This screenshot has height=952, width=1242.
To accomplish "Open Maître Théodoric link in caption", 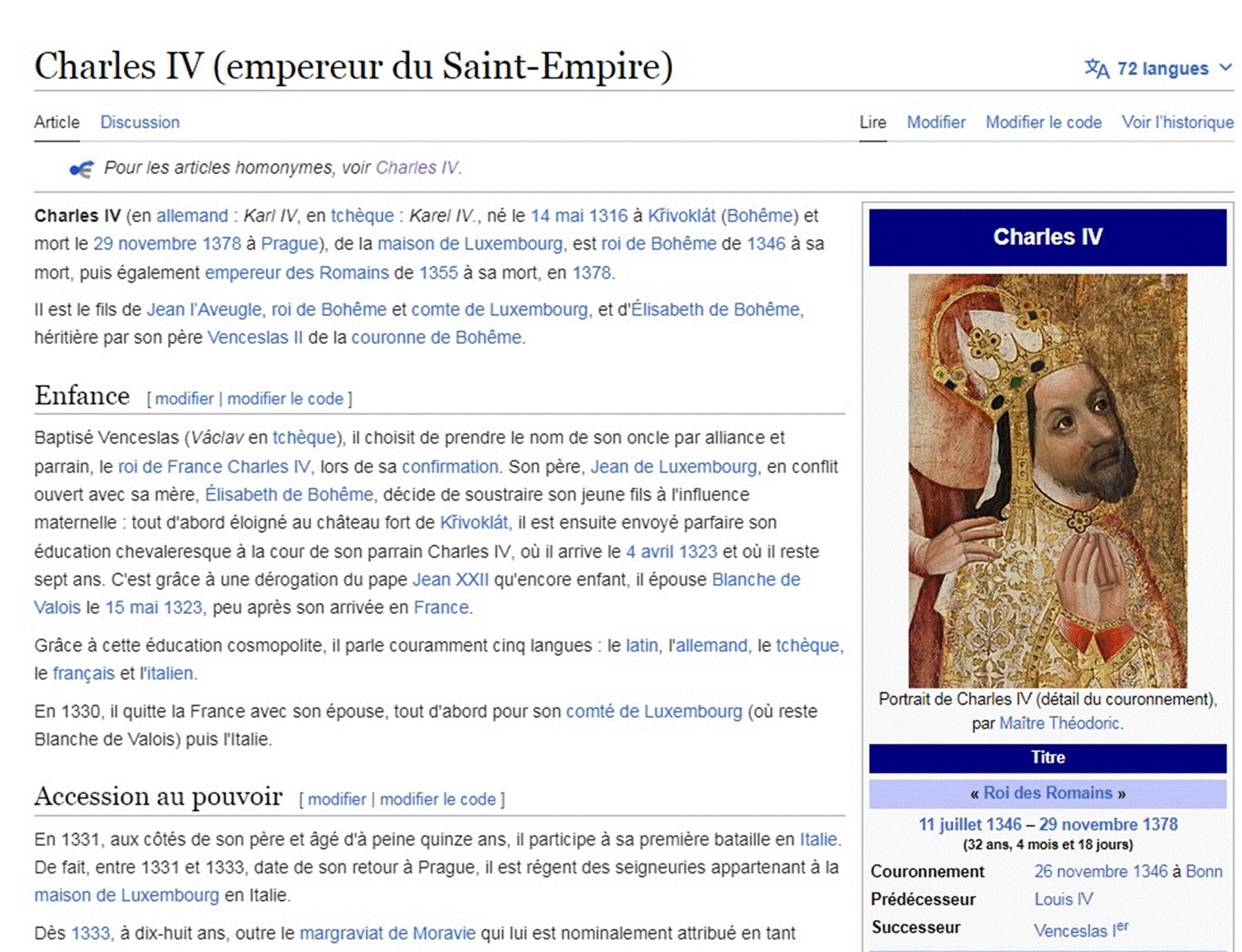I will click(1059, 724).
